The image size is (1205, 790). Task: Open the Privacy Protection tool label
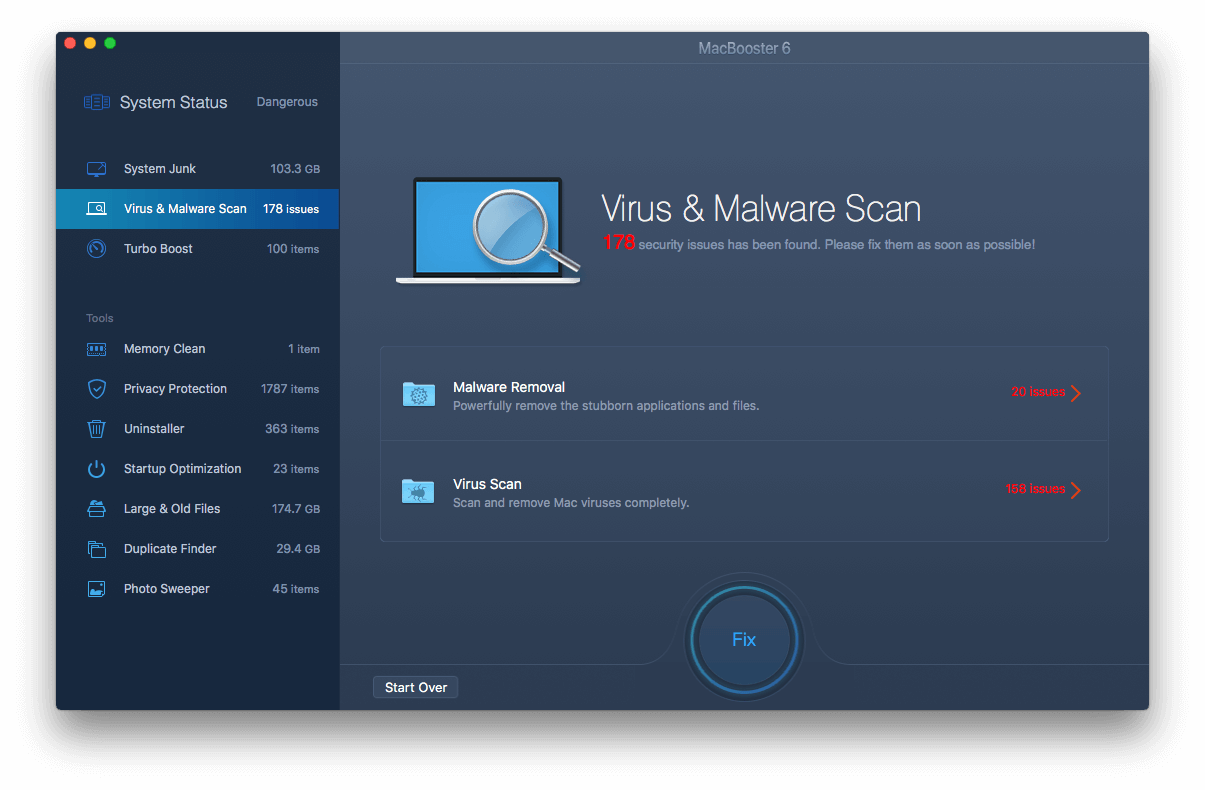[175, 389]
